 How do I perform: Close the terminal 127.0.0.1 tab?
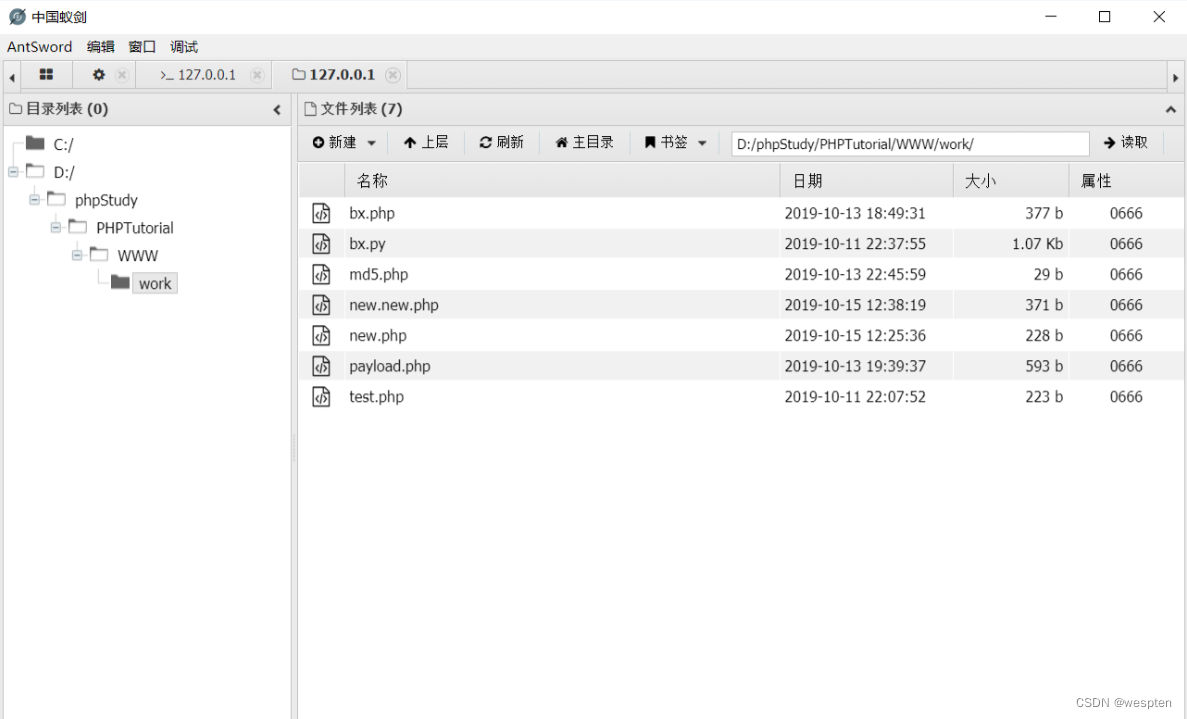257,75
